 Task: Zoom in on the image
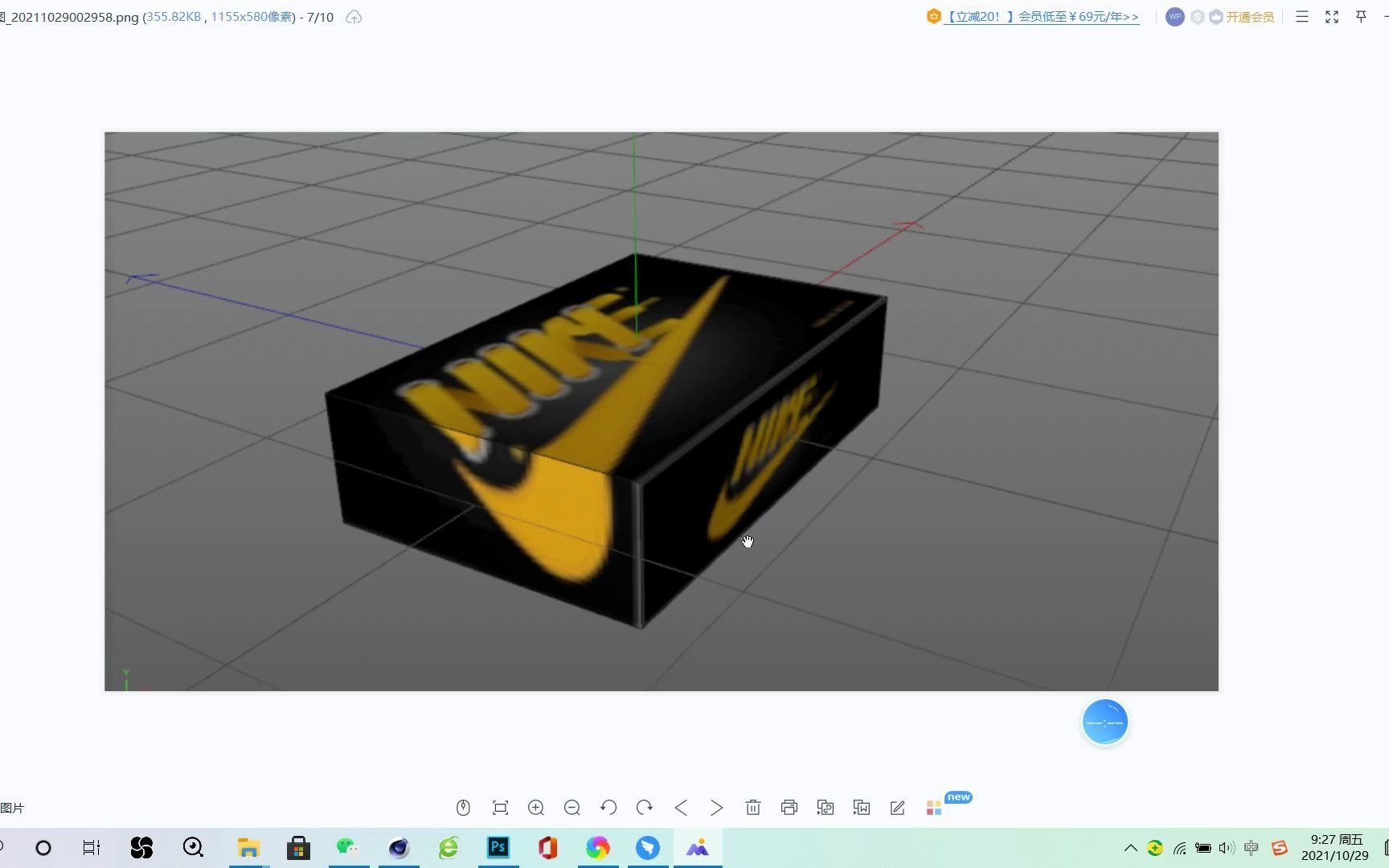535,807
